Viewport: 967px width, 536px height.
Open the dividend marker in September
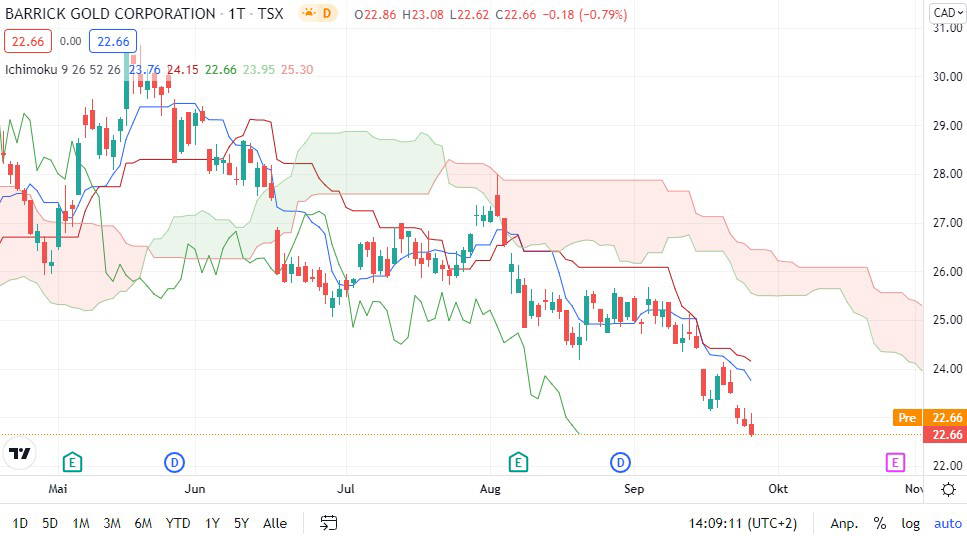[620, 462]
